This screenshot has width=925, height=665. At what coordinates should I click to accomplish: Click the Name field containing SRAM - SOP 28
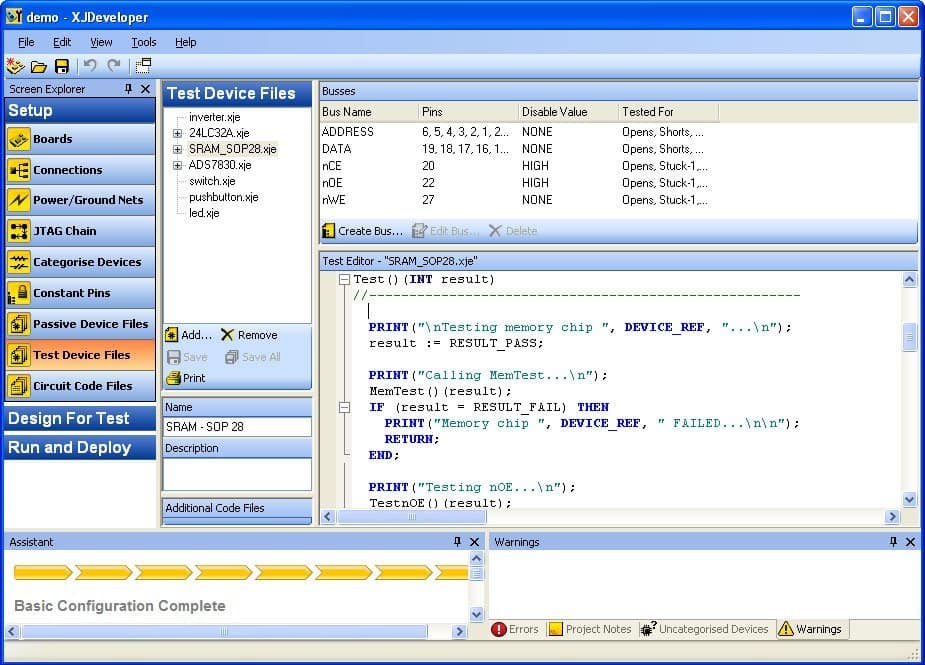click(x=237, y=427)
